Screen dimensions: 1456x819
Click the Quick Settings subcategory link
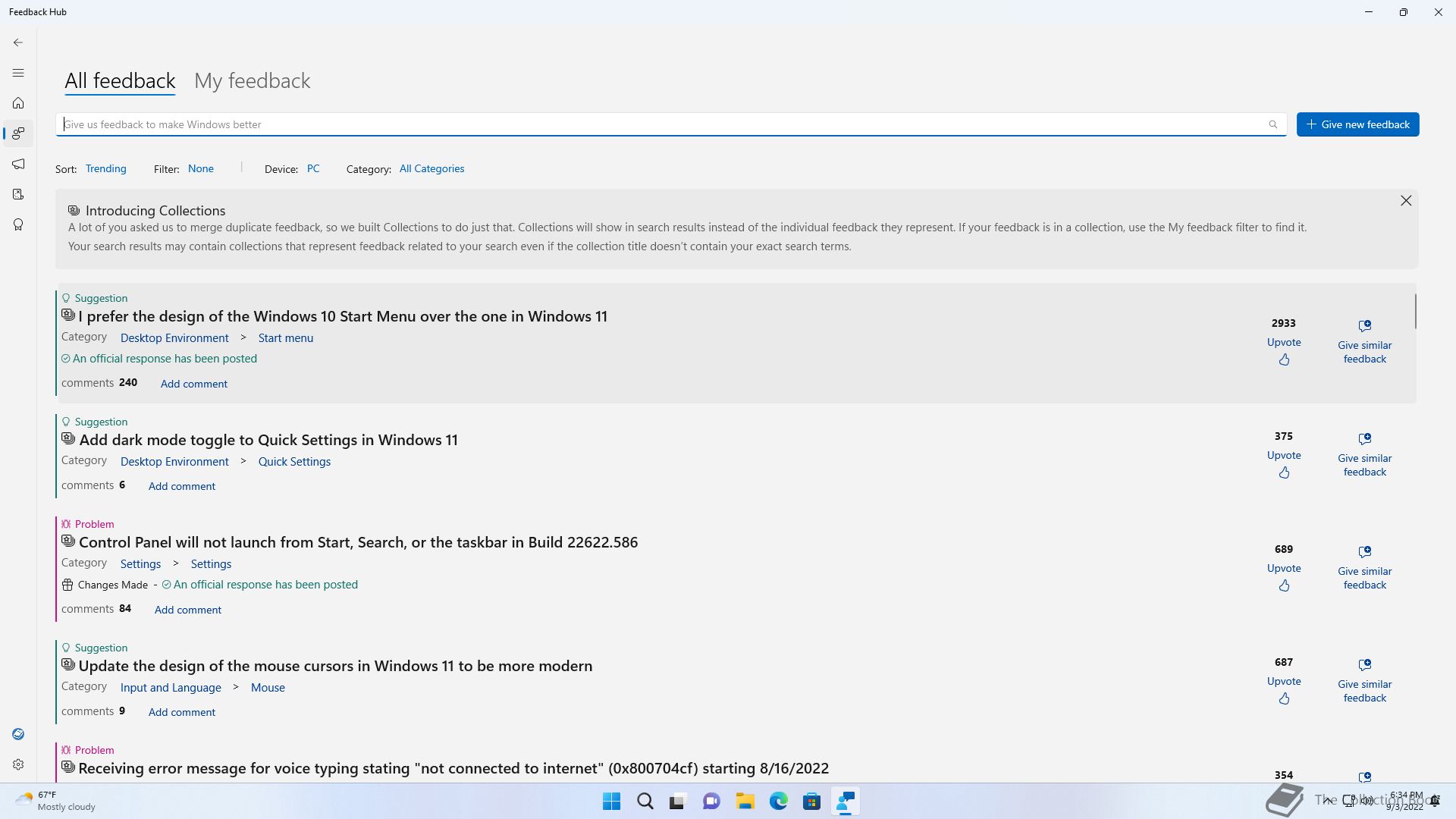tap(294, 461)
